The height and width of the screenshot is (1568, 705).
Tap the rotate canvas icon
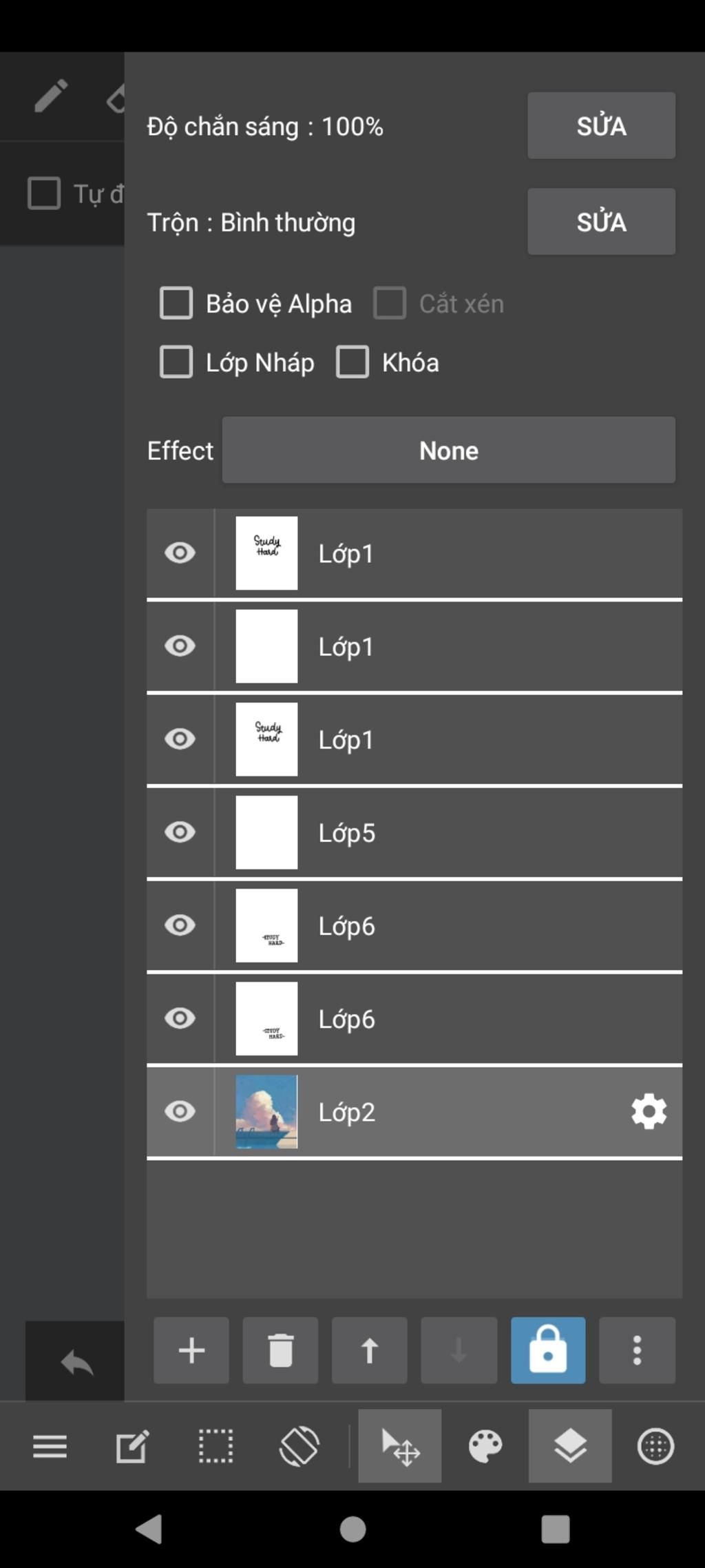tap(299, 1445)
